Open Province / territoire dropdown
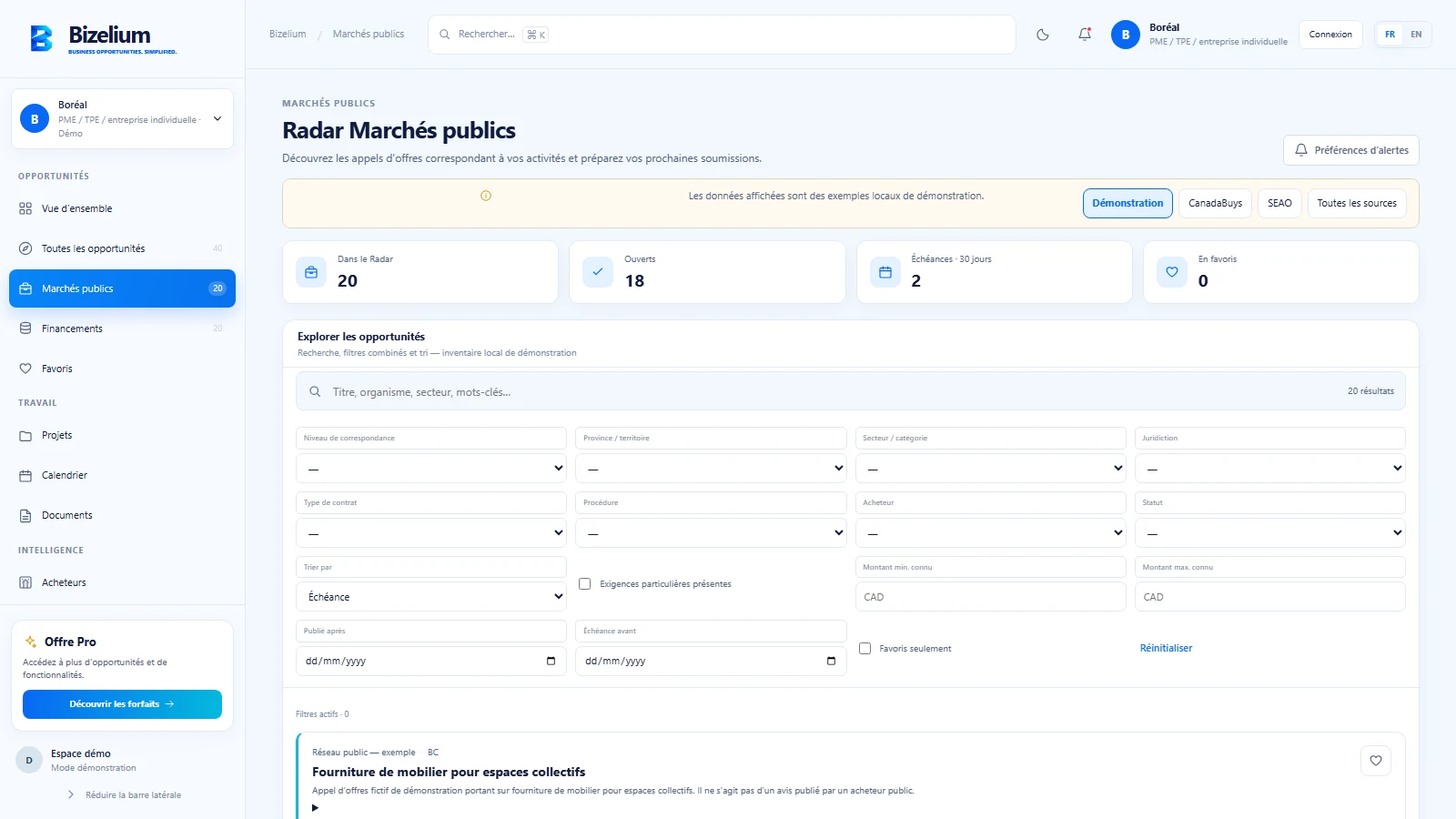This screenshot has width=1456, height=819. point(711,468)
